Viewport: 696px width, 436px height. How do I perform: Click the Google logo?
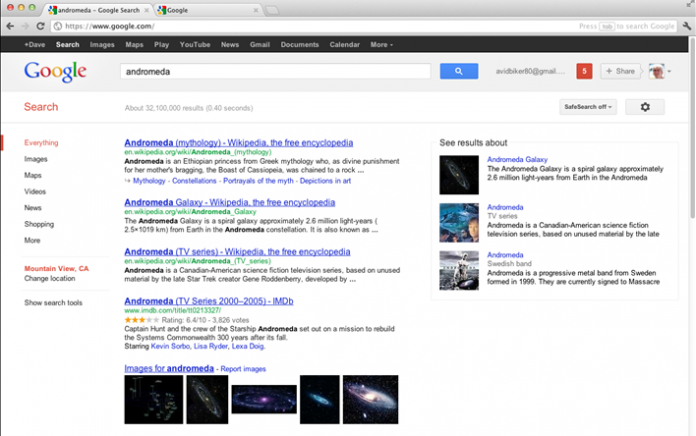55,72
